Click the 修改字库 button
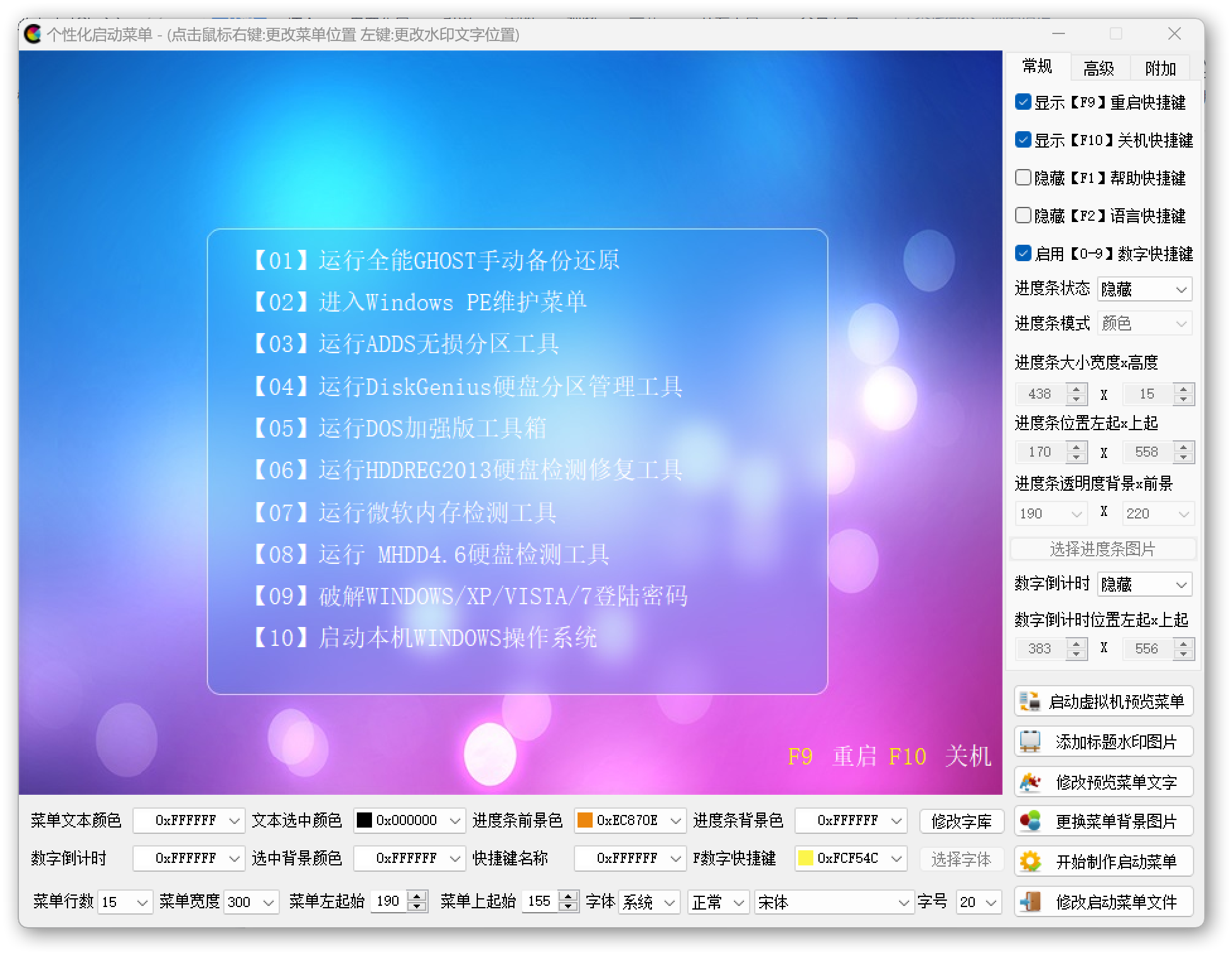The width and height of the screenshot is (1232, 955). (x=962, y=821)
